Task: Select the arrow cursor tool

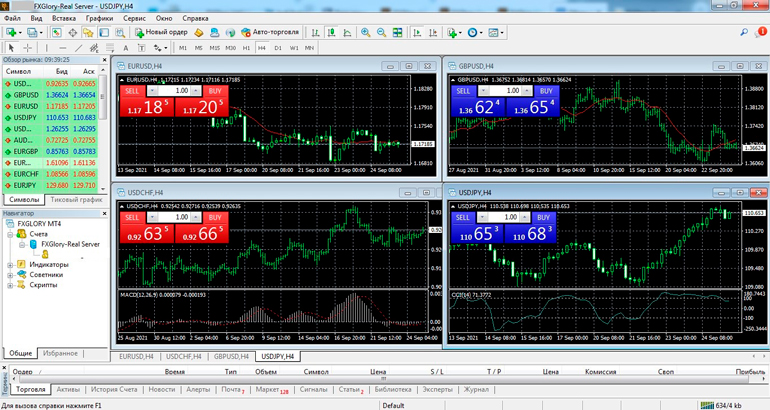Action: point(11,48)
